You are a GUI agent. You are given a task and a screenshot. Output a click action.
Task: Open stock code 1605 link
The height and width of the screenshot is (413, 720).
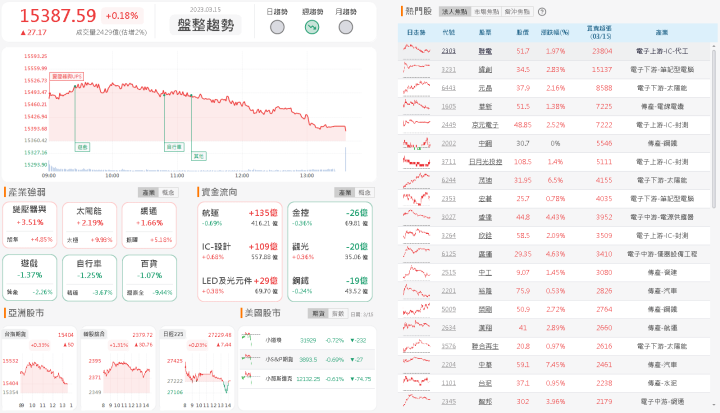pyautogui.click(x=449, y=106)
